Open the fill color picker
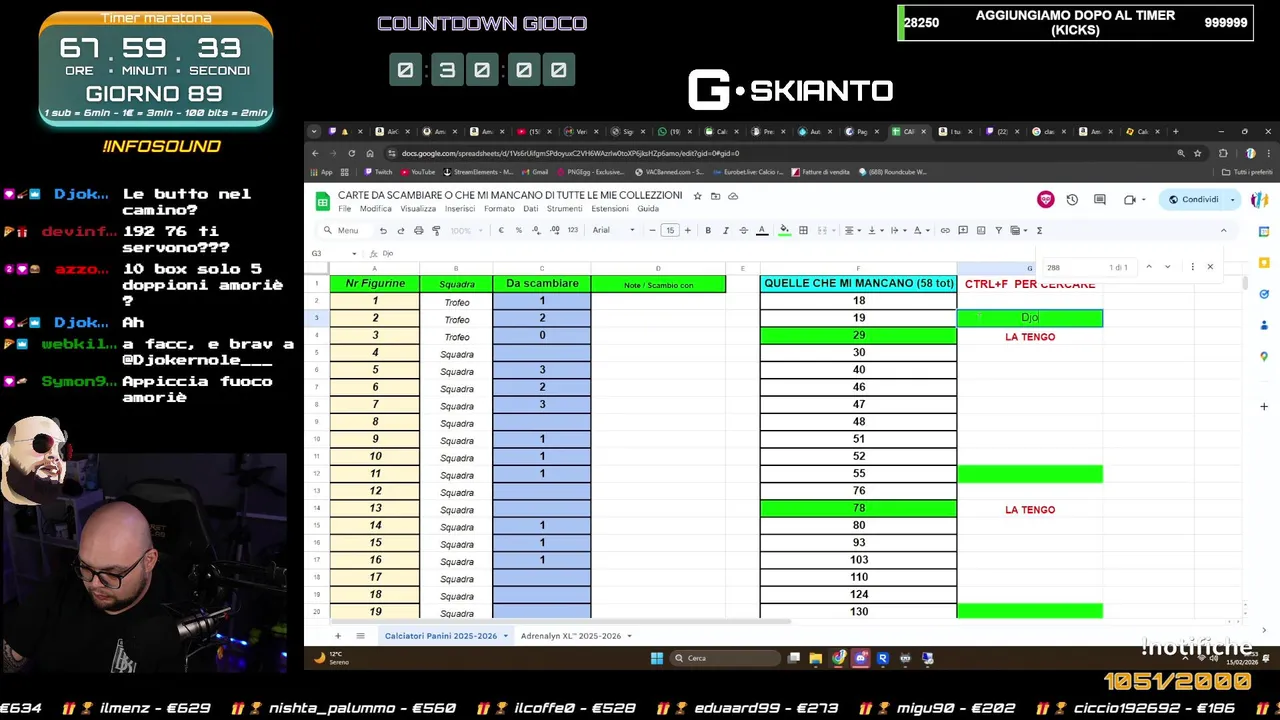1280x720 pixels. 784,230
